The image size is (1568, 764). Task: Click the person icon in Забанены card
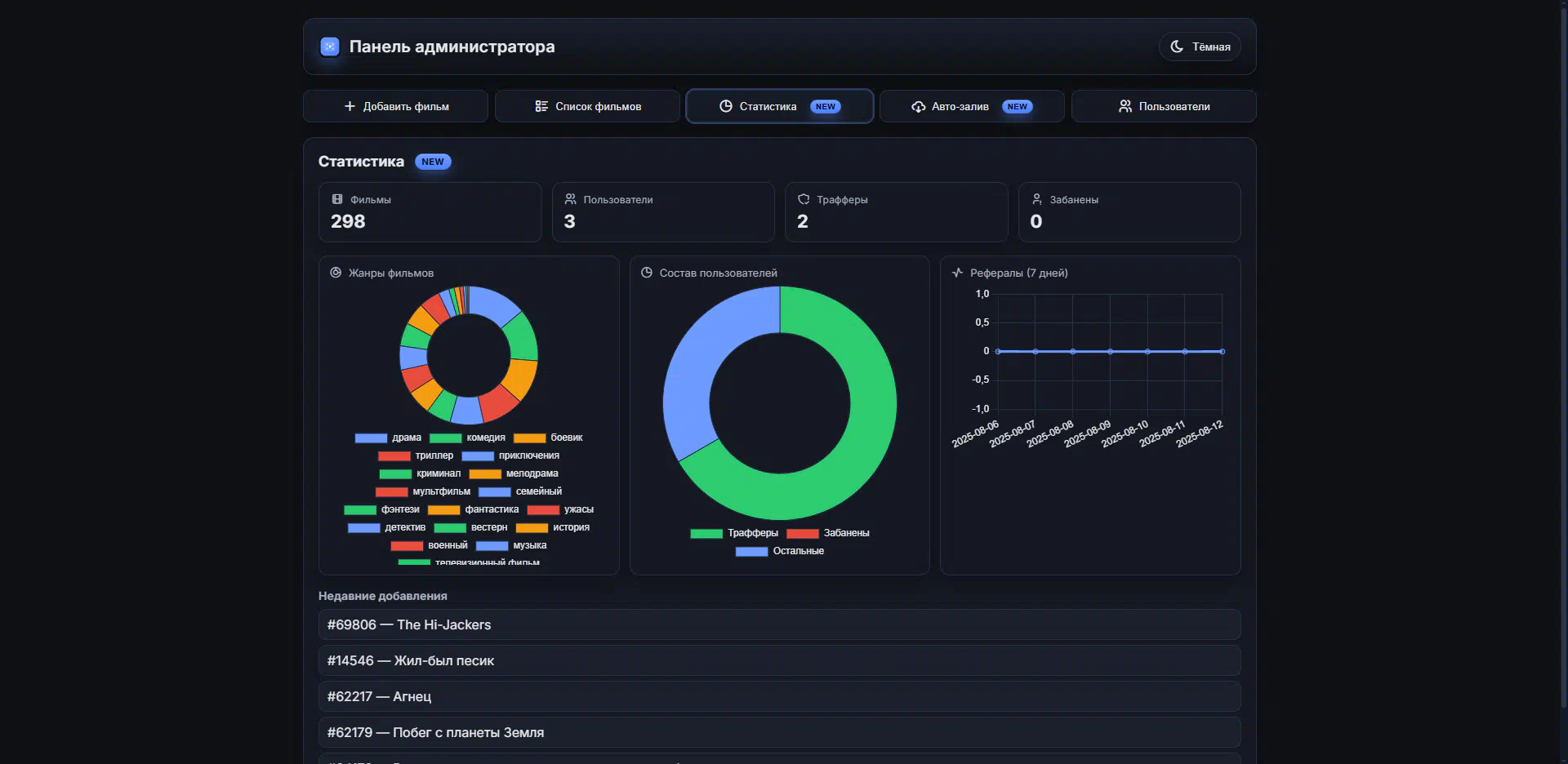[1036, 199]
